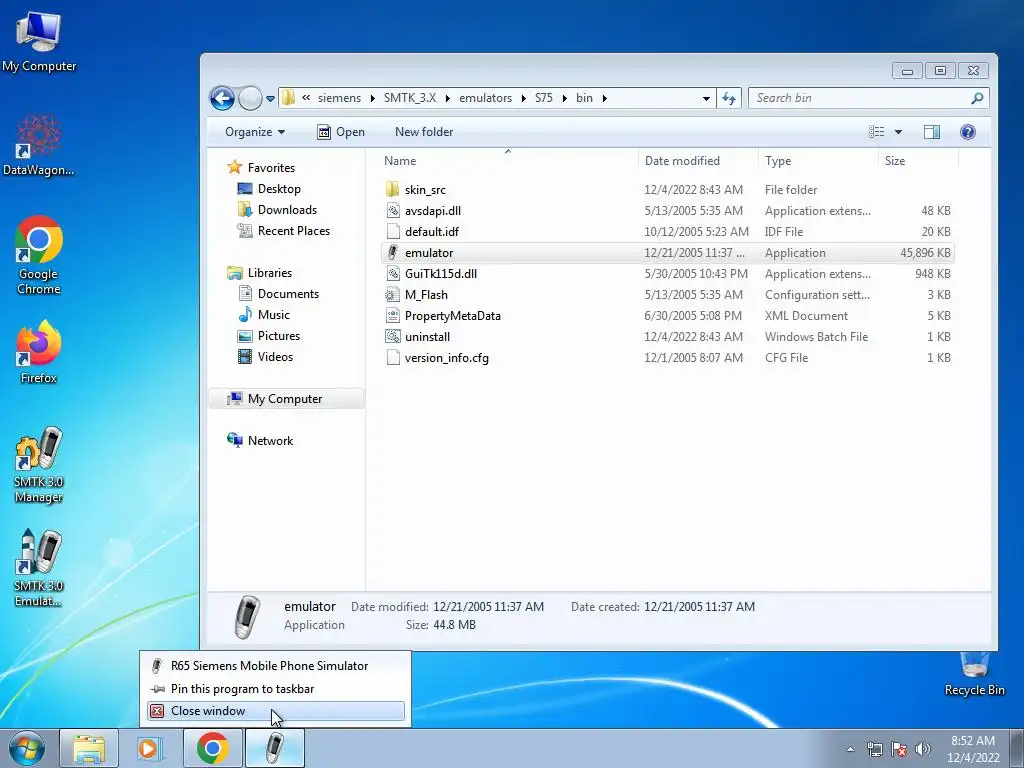The image size is (1024, 768).
Task: Open Pictures library
Action: [269, 336]
